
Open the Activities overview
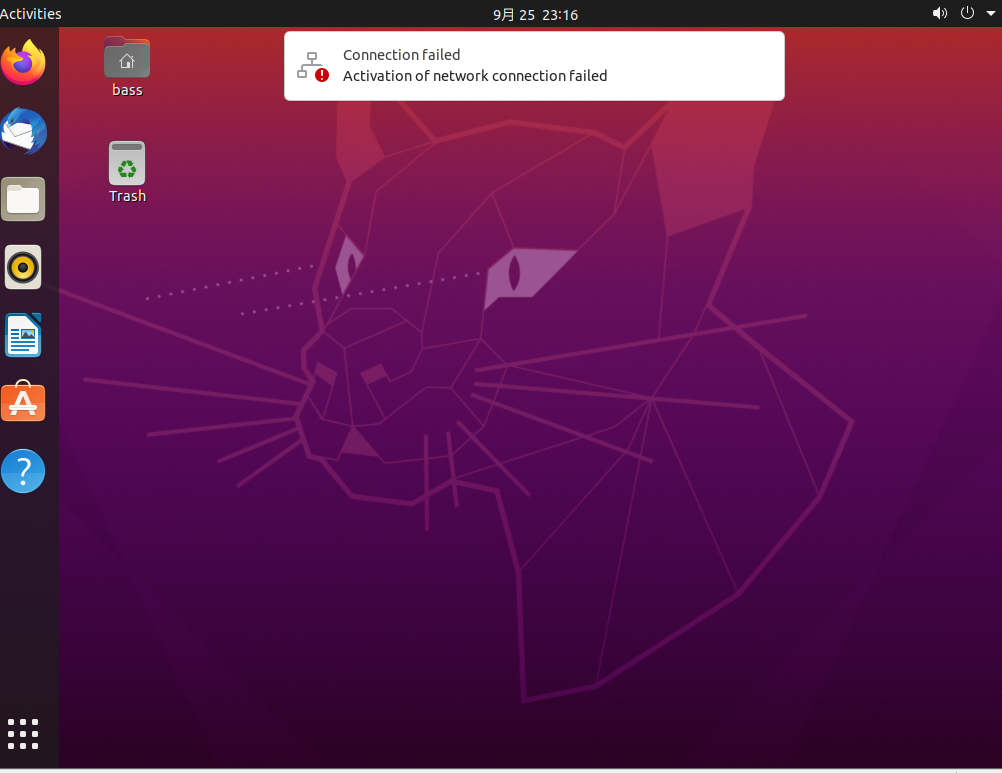click(x=30, y=13)
